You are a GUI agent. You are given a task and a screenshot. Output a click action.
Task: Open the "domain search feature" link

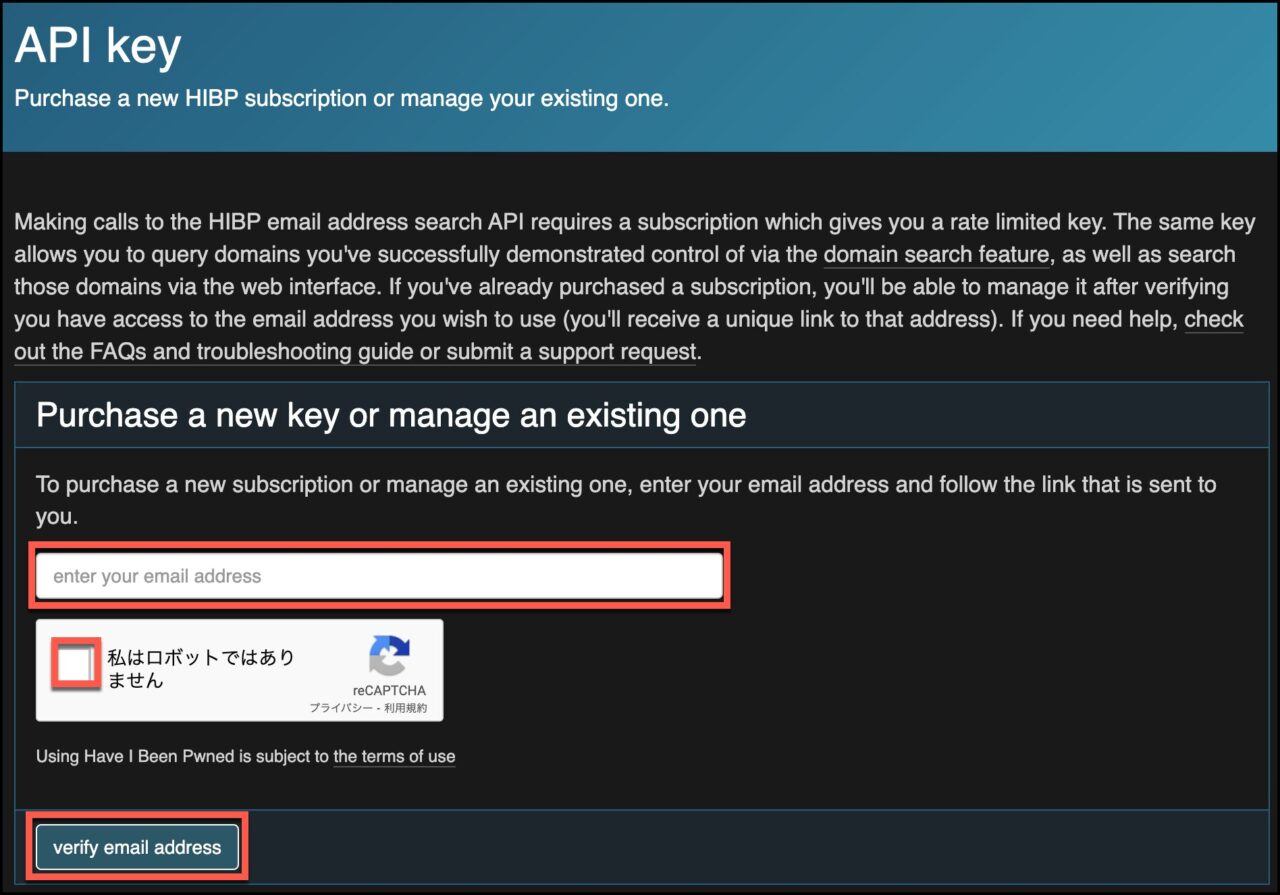coord(935,255)
